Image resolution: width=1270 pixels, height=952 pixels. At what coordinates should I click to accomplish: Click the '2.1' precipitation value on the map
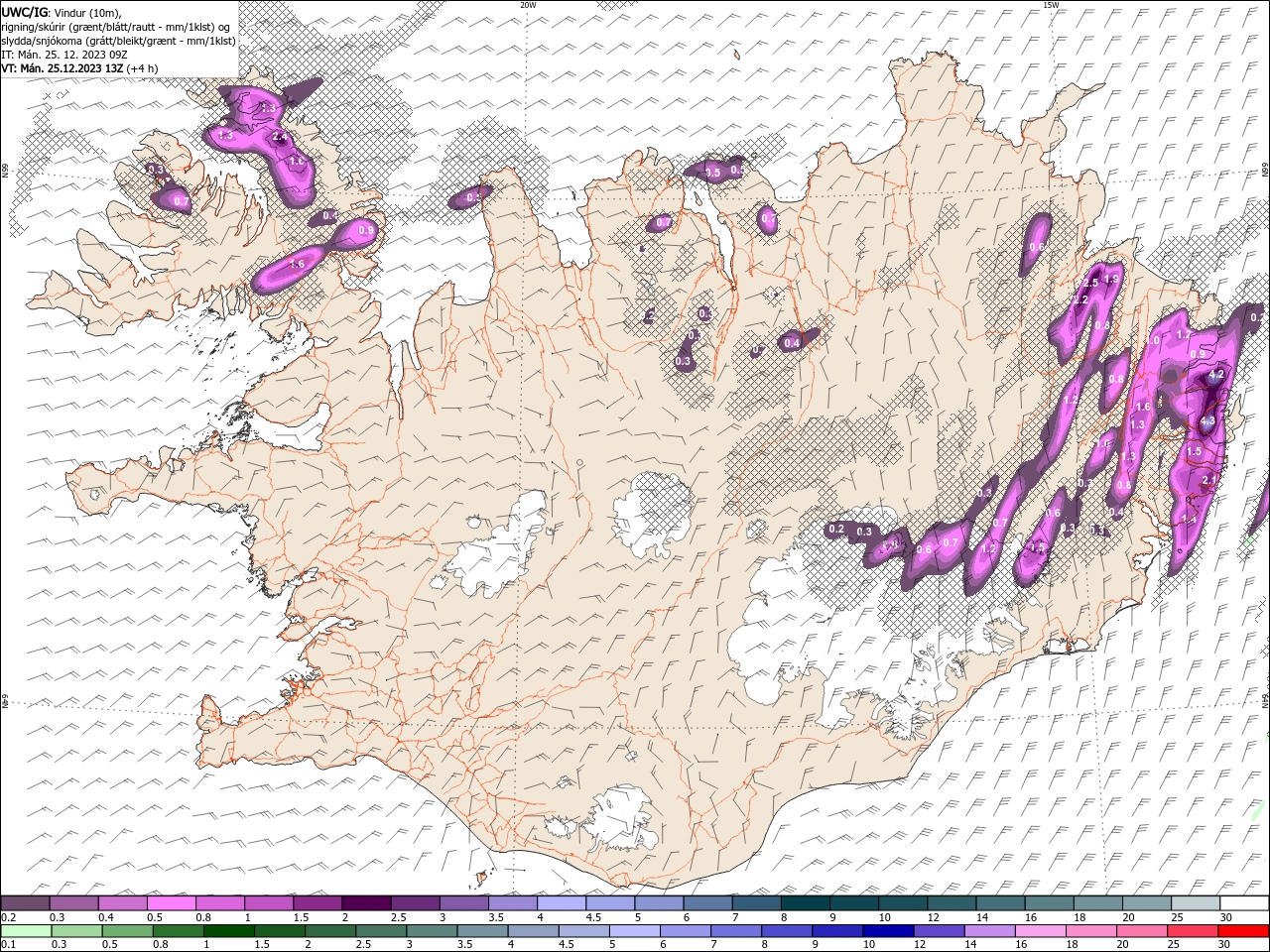pyautogui.click(x=1208, y=480)
